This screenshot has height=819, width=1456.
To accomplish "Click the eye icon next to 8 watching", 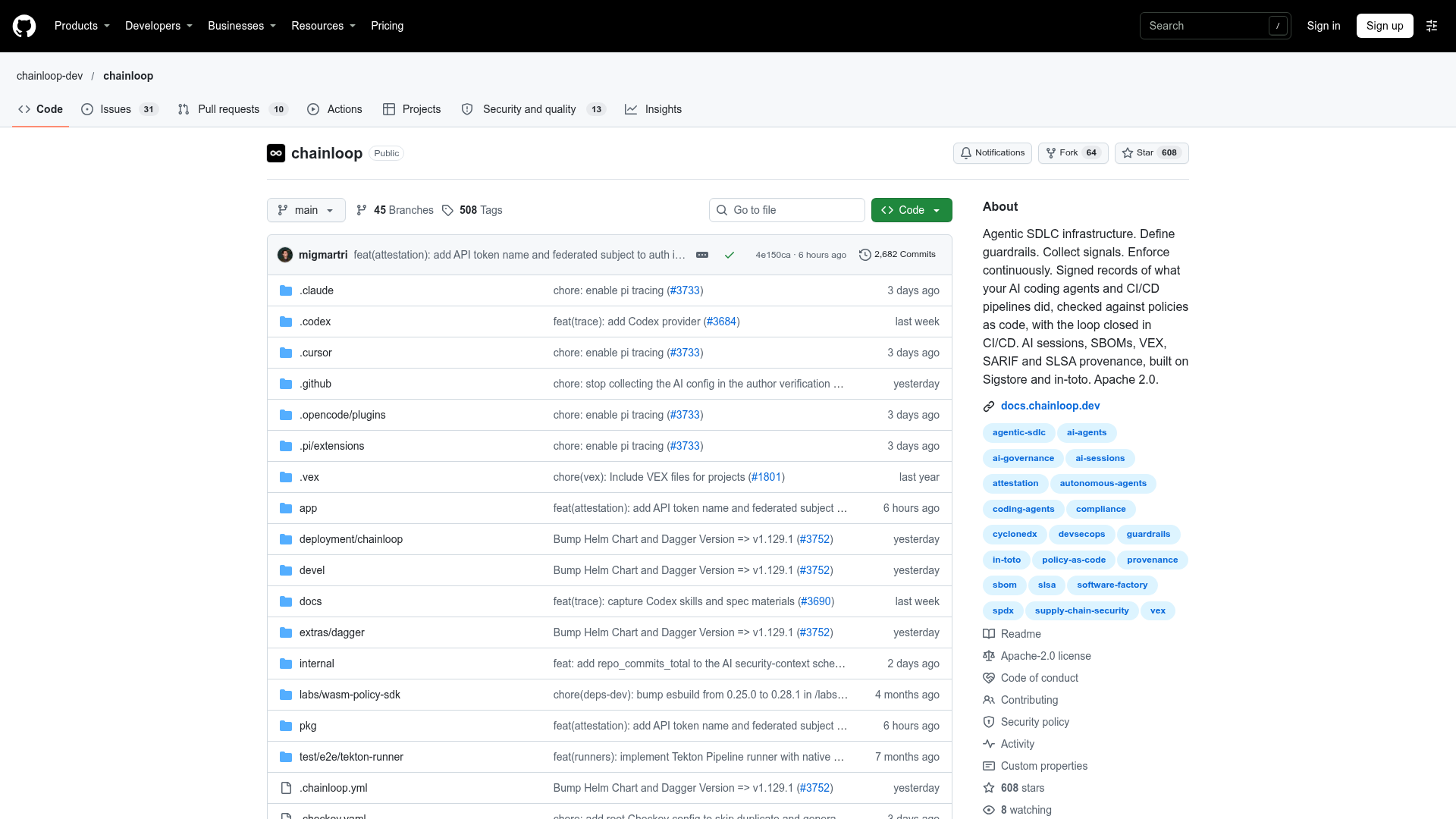I will 989,810.
